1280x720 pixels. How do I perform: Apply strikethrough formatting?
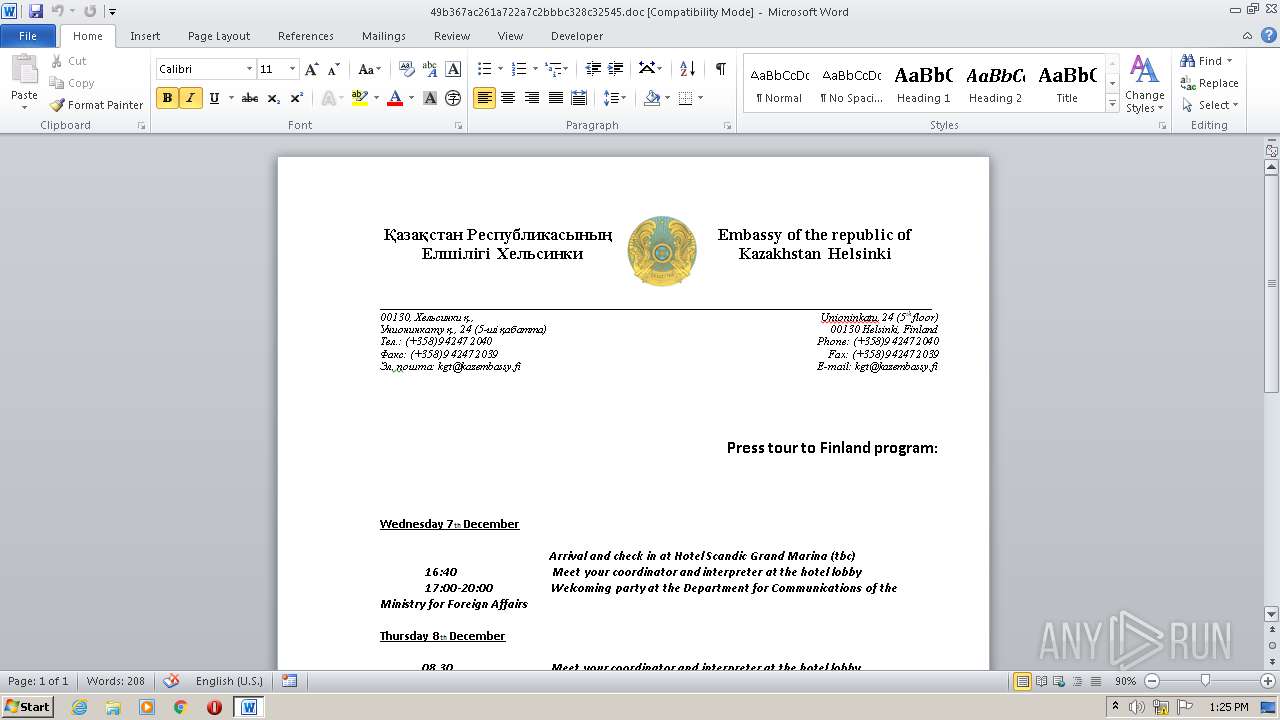pyautogui.click(x=250, y=98)
